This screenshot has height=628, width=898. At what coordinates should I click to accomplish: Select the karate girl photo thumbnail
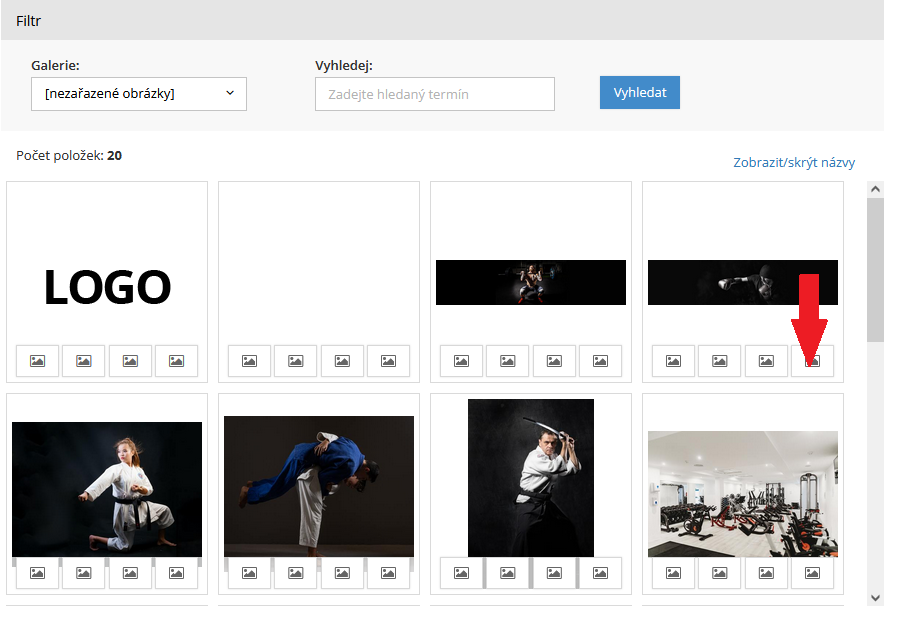tap(107, 488)
